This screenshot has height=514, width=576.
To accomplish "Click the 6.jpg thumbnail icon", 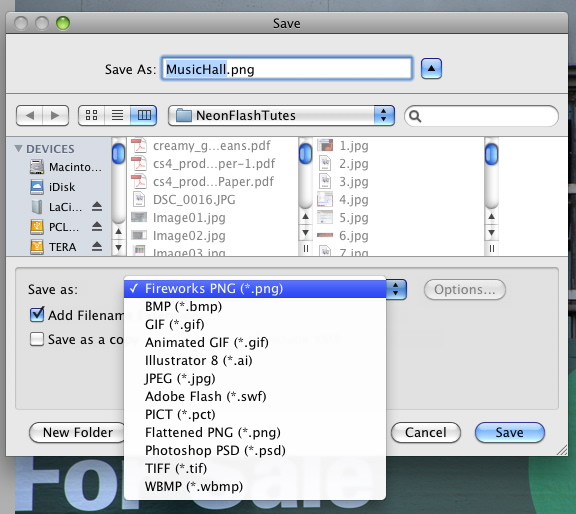I will coord(325,235).
